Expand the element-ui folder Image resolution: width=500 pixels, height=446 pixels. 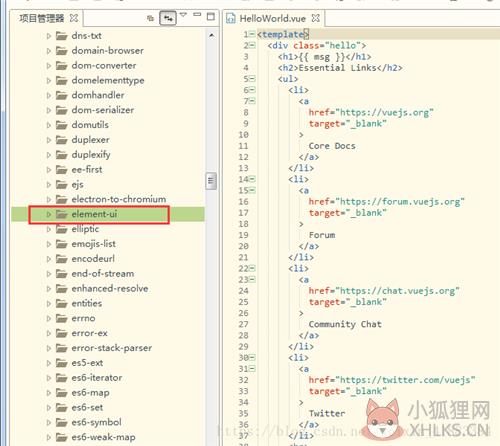[x=49, y=214]
